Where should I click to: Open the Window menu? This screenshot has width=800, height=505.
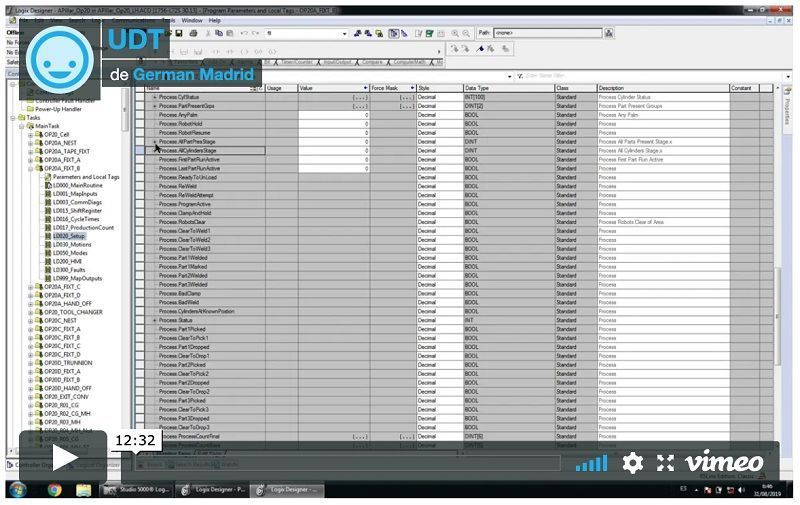point(191,20)
